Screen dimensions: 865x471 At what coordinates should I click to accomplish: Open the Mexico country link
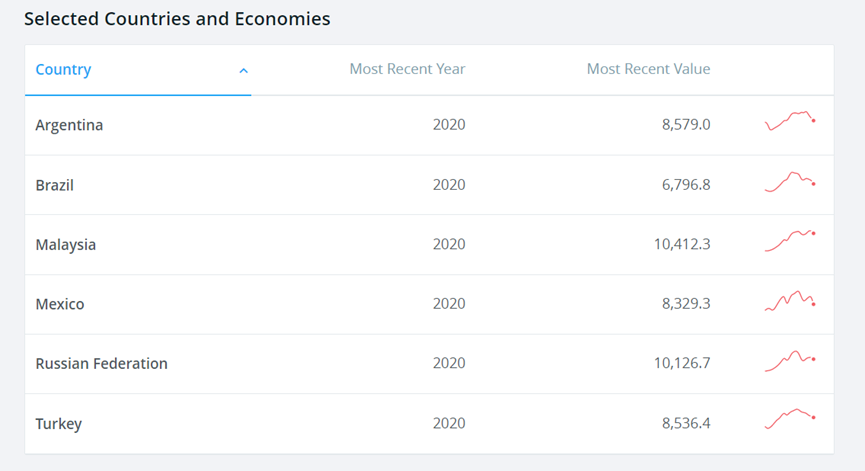[60, 305]
